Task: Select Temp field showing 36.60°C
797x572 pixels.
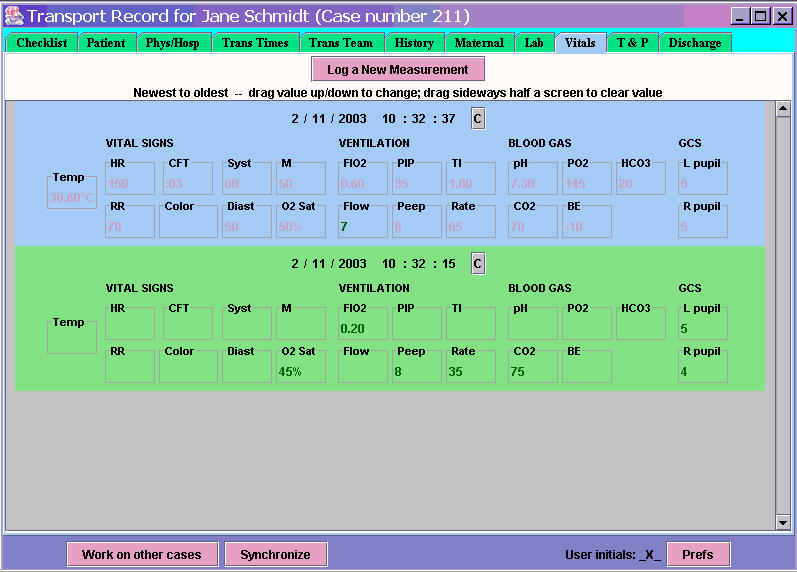Action: point(72,192)
